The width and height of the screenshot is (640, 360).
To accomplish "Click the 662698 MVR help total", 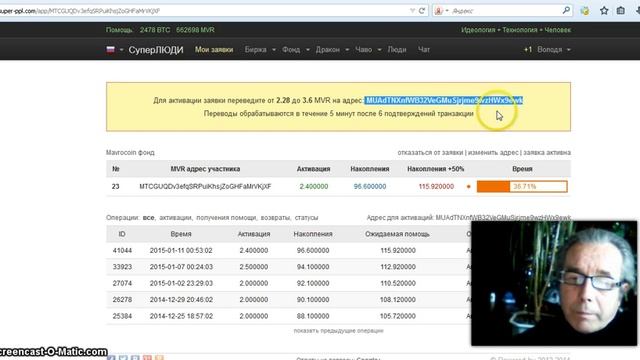I will point(195,30).
